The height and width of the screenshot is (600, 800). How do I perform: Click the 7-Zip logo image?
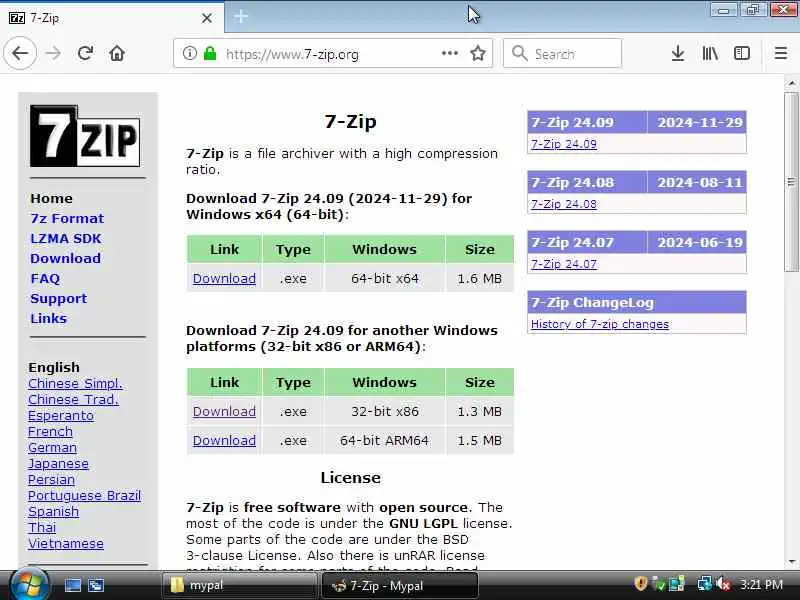pyautogui.click(x=85, y=136)
